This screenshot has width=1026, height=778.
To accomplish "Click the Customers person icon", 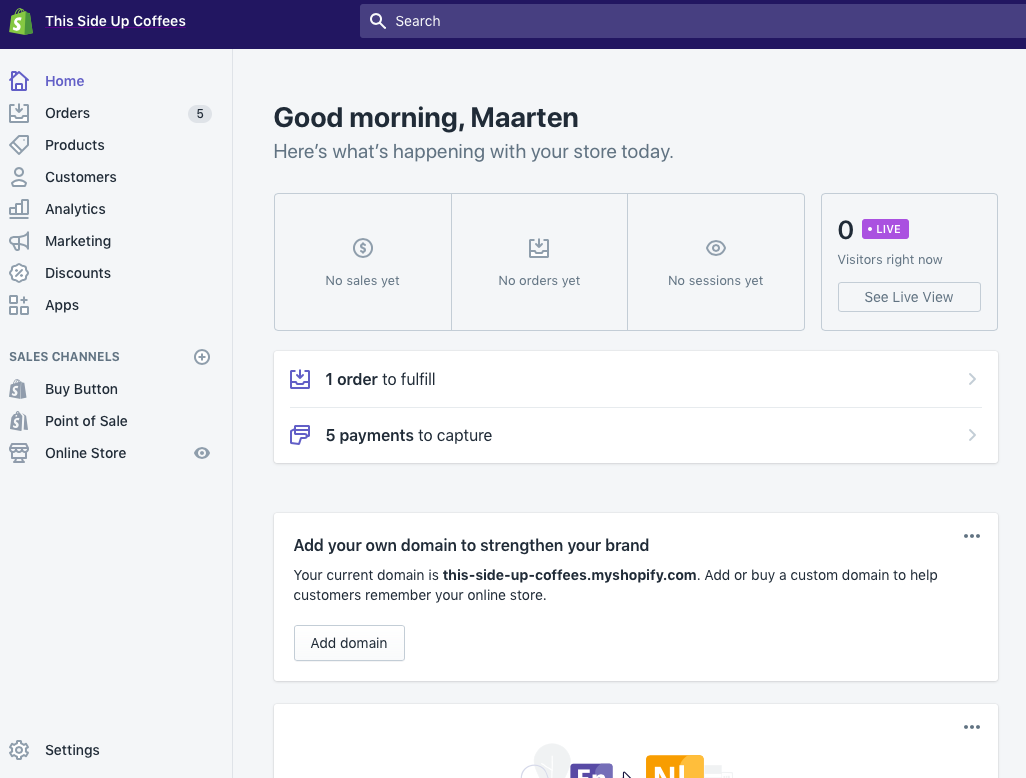I will [x=19, y=177].
